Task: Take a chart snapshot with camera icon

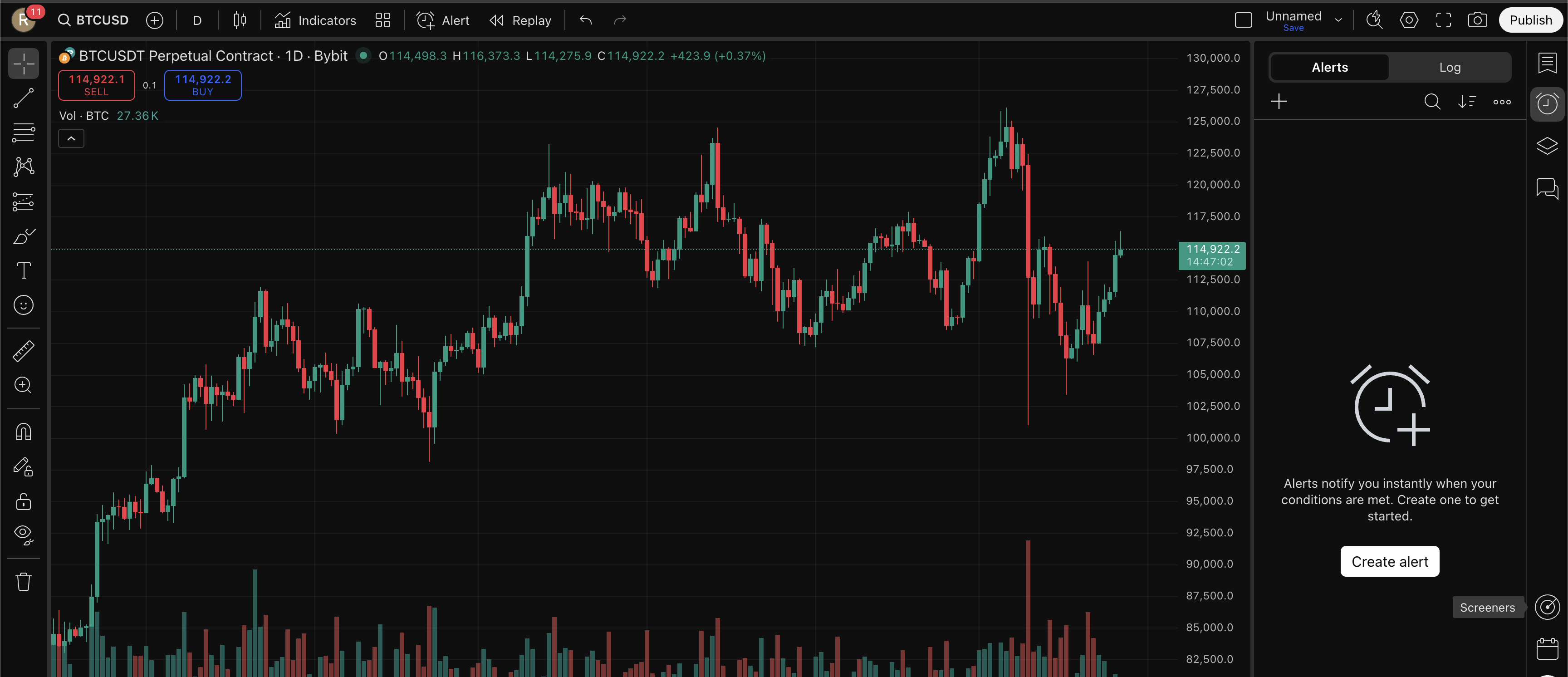Action: pos(1477,20)
